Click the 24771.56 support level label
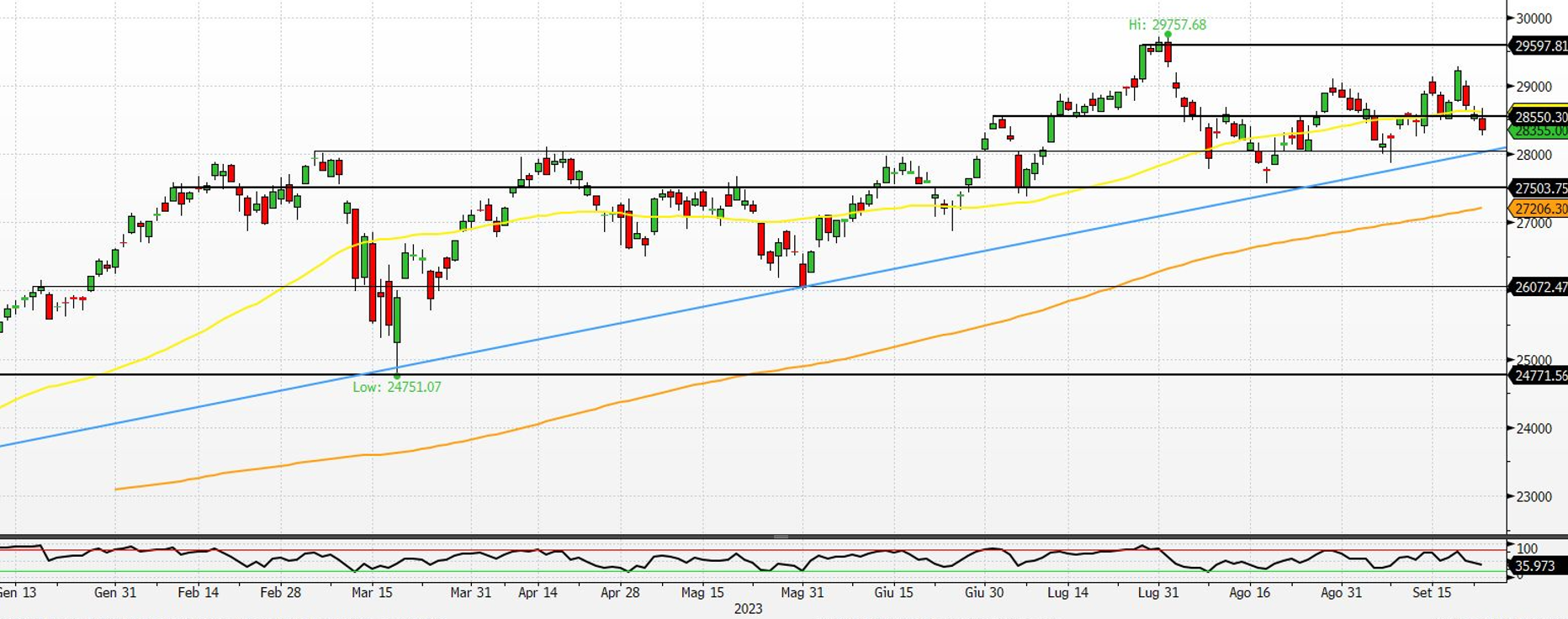The image size is (1568, 619). [x=1539, y=376]
